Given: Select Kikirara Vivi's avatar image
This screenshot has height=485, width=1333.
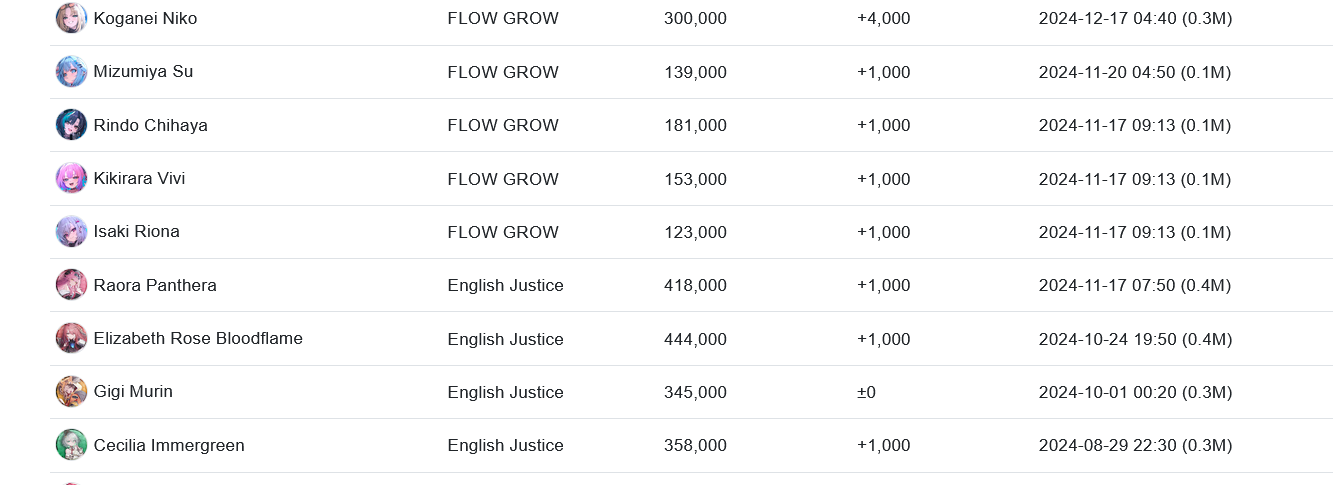Looking at the screenshot, I should tap(71, 178).
